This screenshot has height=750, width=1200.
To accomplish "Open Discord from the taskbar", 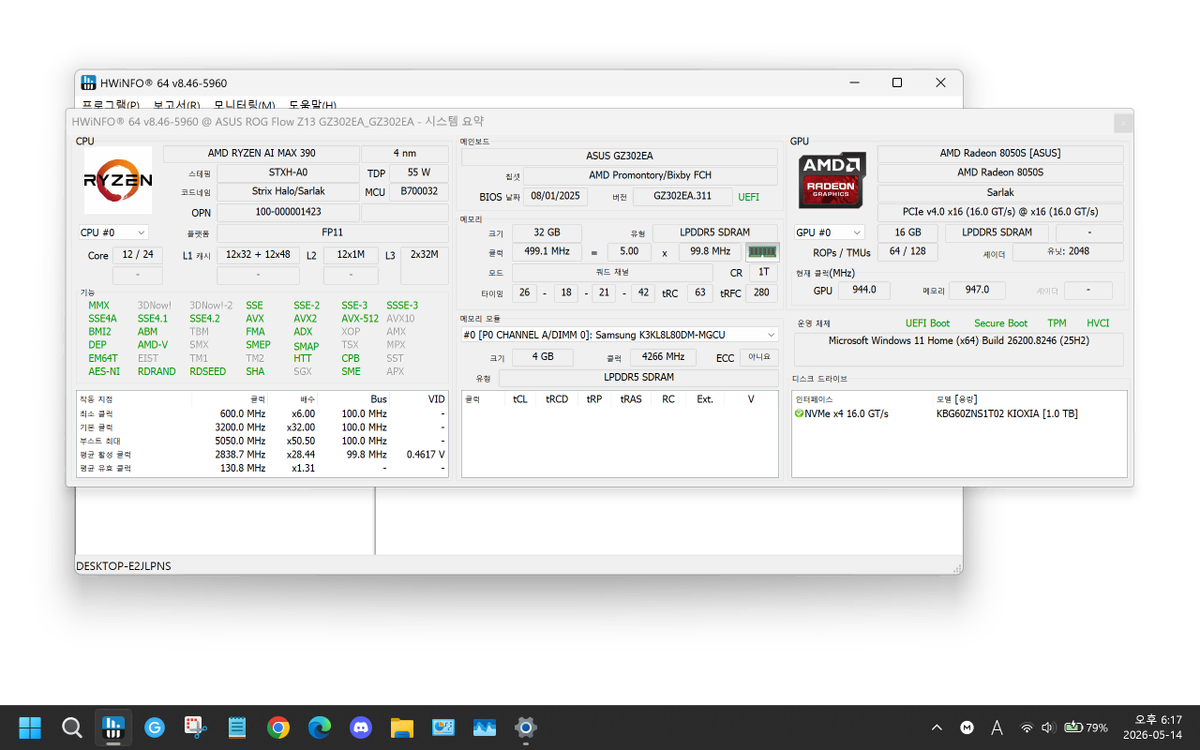I will pyautogui.click(x=361, y=727).
